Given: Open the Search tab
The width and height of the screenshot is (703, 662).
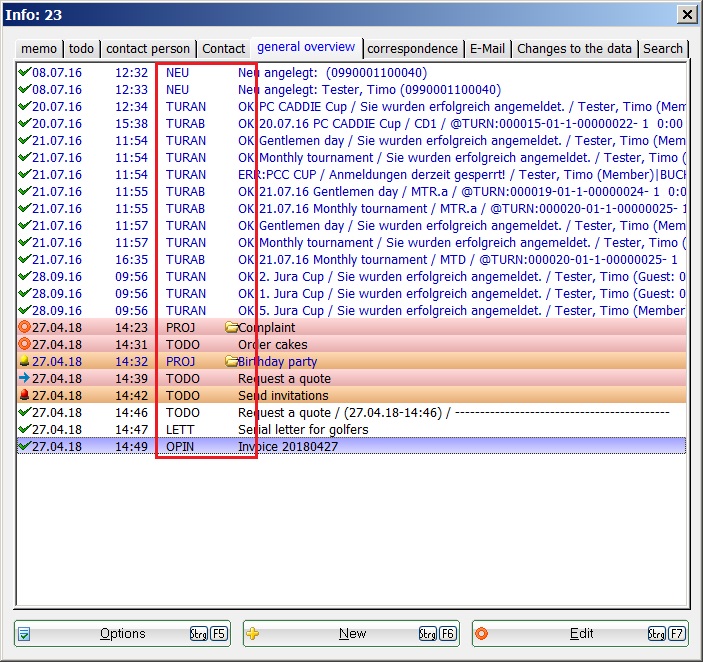Looking at the screenshot, I should 662,49.
